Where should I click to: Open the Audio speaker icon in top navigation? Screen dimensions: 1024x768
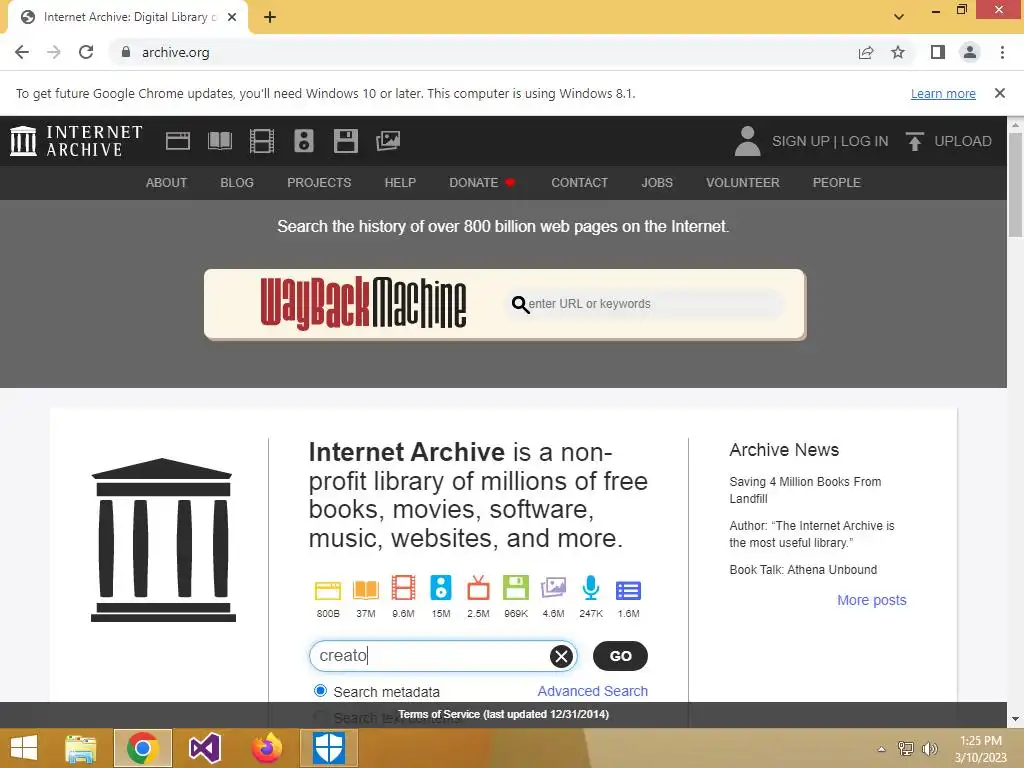click(x=304, y=141)
